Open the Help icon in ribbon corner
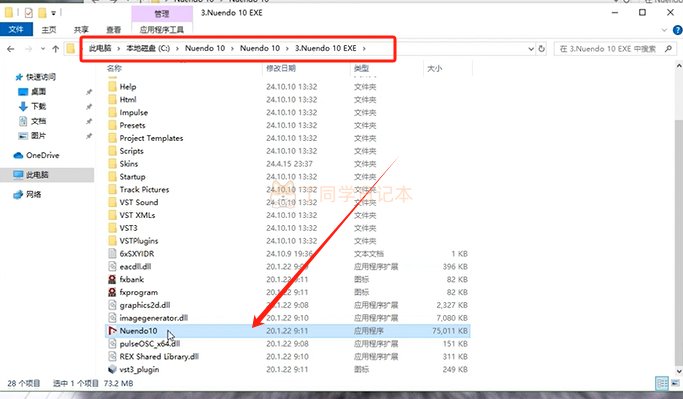Screen dimensions: 683x399 (x=677, y=30)
